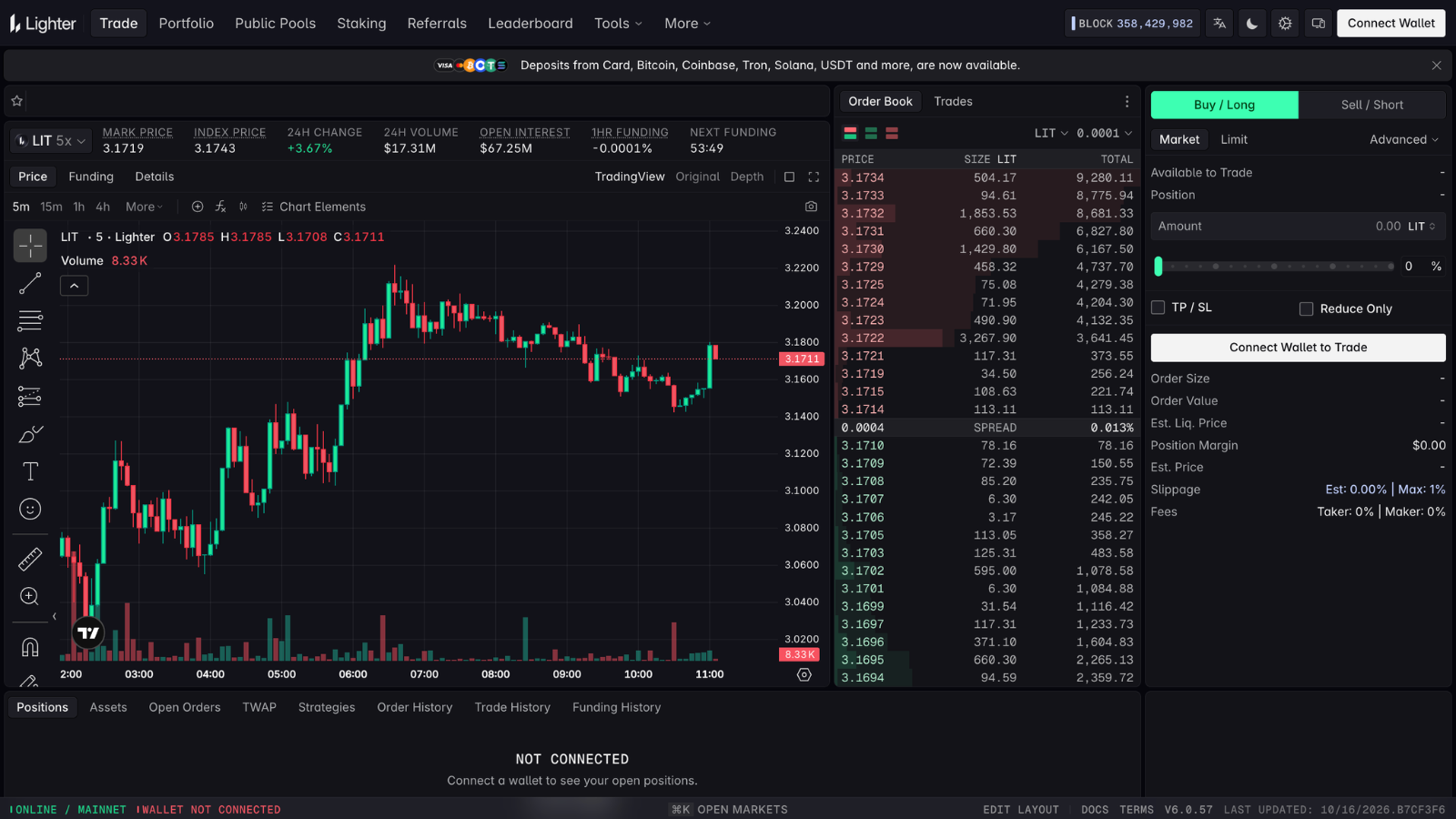The height and width of the screenshot is (819, 1456).
Task: Switch to the Trades tab
Action: coord(953,102)
